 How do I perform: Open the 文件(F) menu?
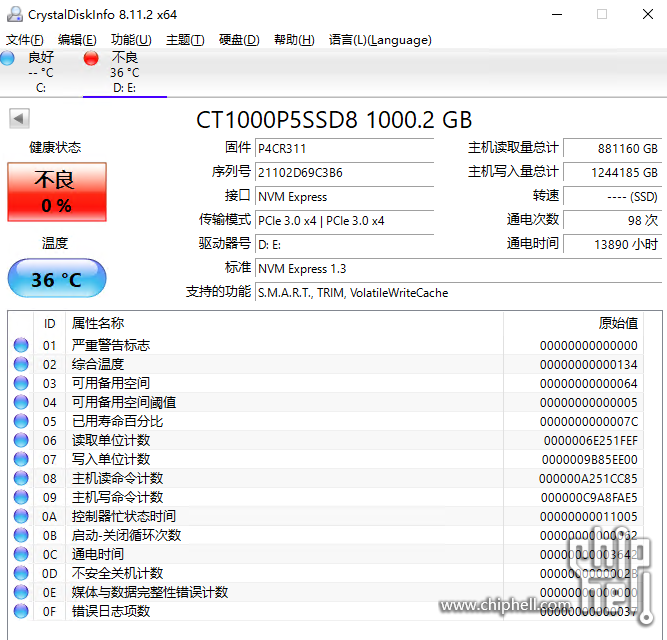click(x=24, y=40)
